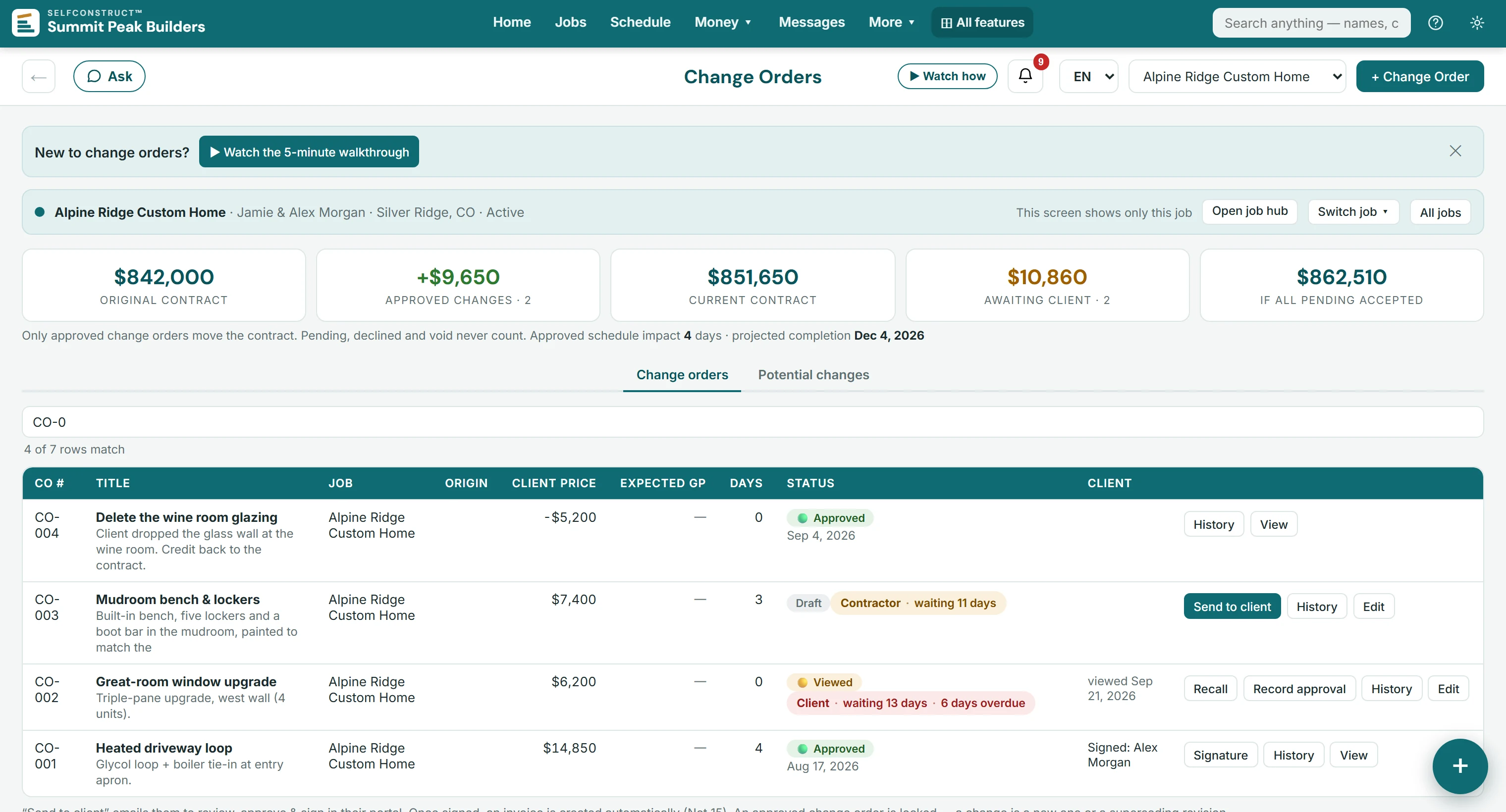1506x812 pixels.
Task: Open Signature for CO-001
Action: click(x=1220, y=755)
